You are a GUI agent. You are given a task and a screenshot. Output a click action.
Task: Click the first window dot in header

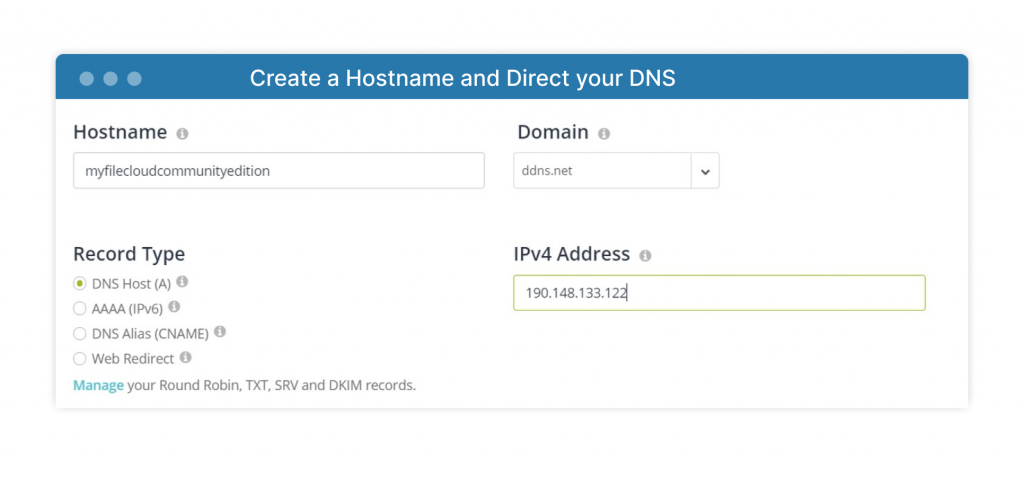pyautogui.click(x=87, y=79)
